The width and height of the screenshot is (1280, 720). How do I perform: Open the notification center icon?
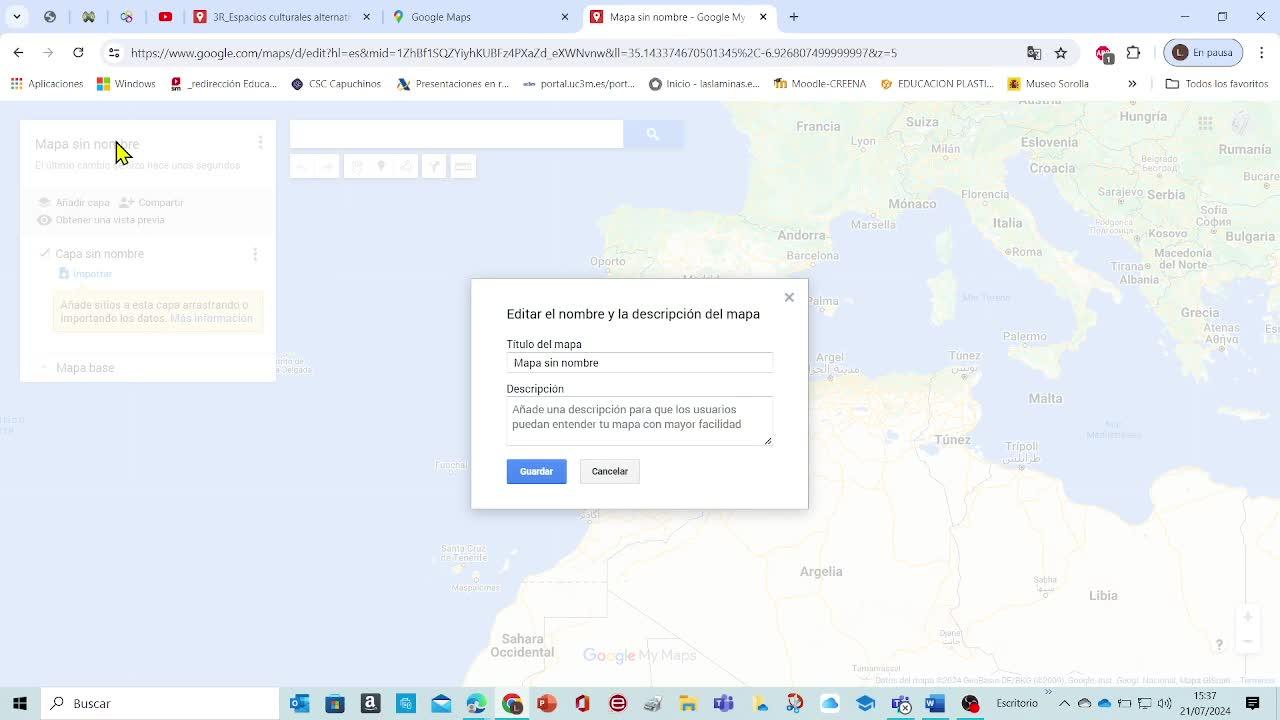click(x=1253, y=704)
